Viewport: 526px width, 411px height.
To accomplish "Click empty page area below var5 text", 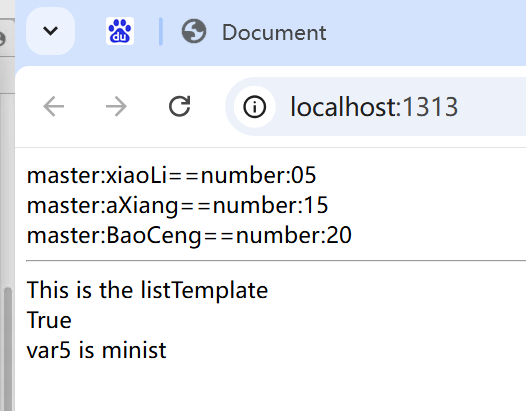I will click(268, 386).
